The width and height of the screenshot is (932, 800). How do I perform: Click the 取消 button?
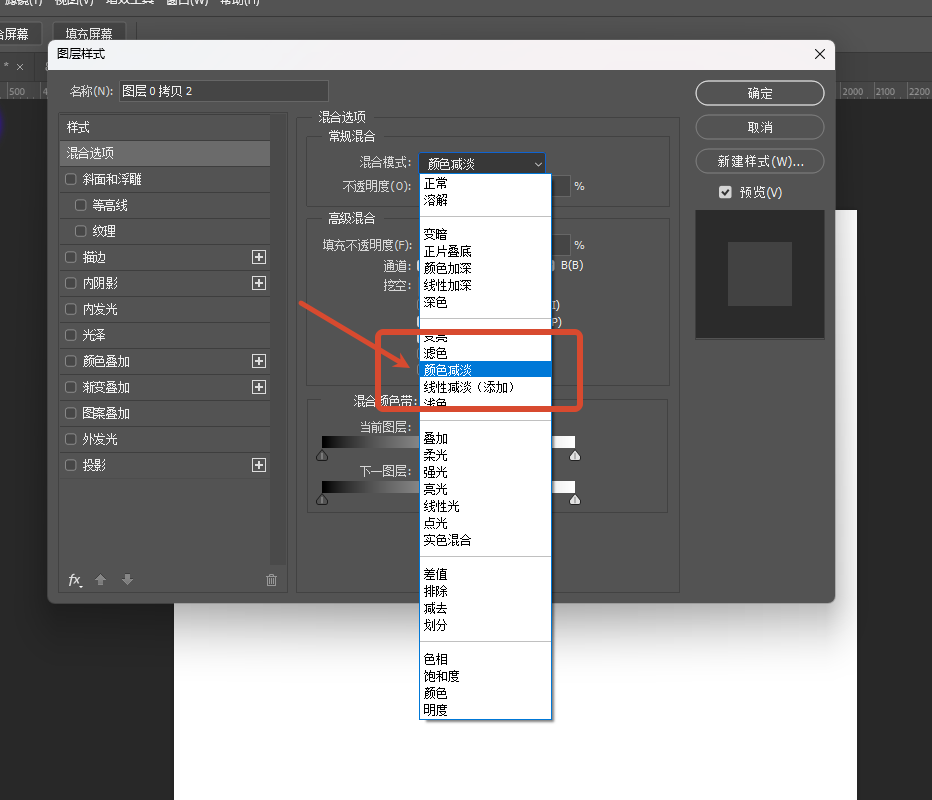point(760,127)
